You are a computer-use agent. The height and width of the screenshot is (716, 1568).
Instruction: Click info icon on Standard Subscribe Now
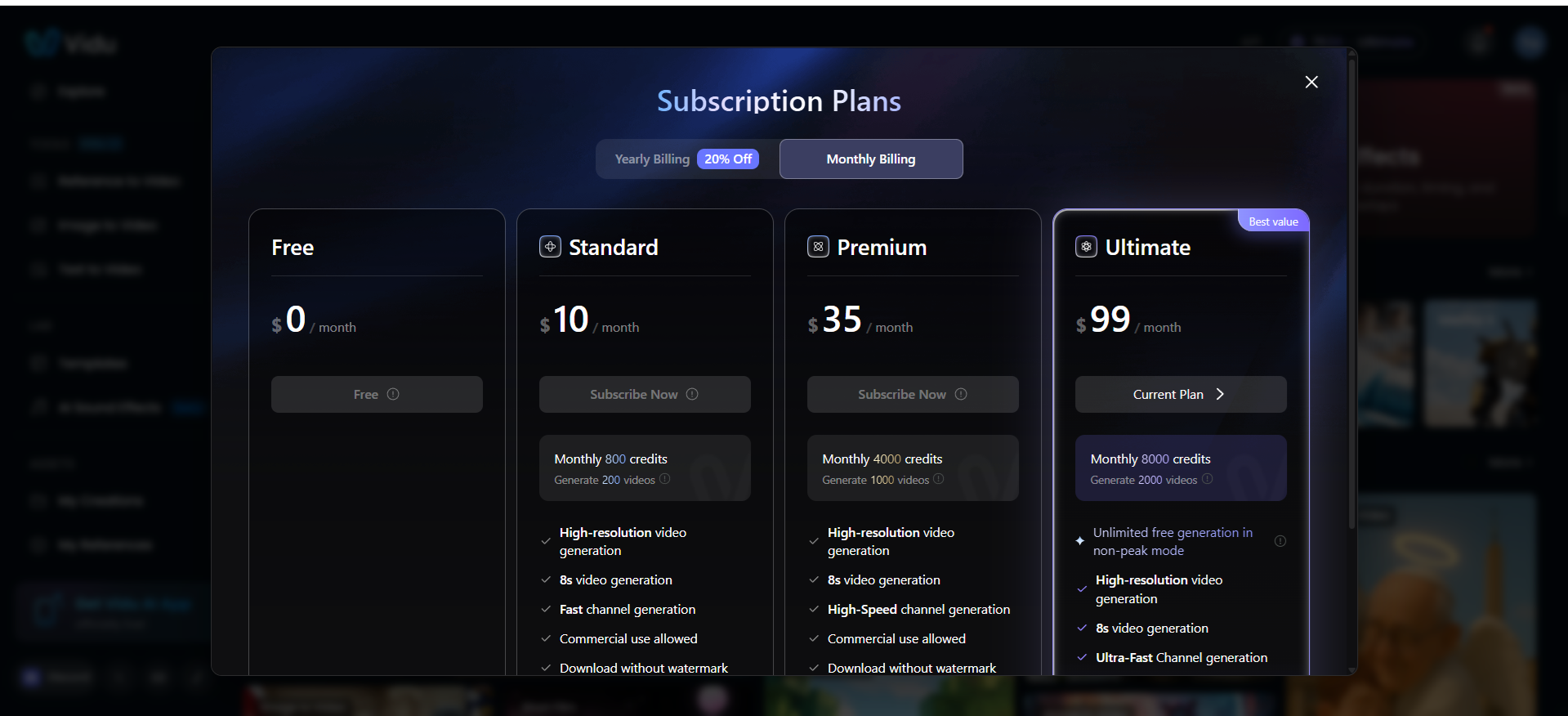pos(692,394)
